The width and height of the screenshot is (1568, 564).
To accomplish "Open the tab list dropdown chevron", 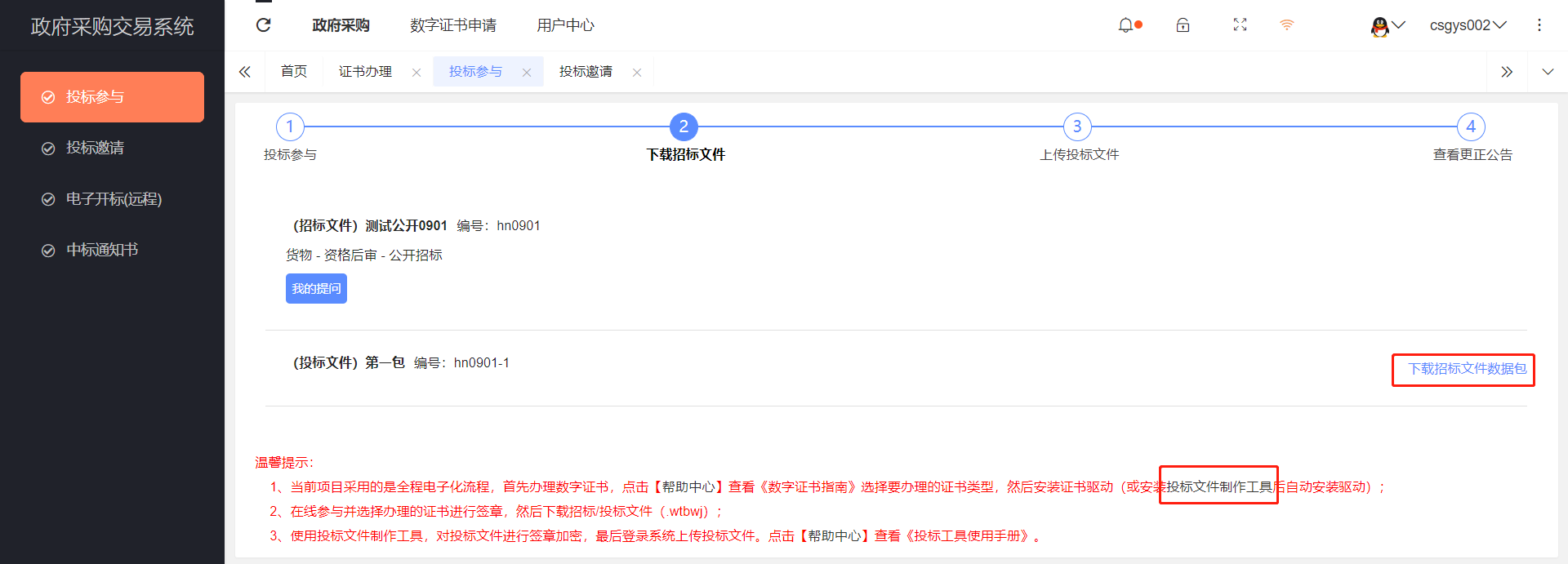I will click(1548, 72).
